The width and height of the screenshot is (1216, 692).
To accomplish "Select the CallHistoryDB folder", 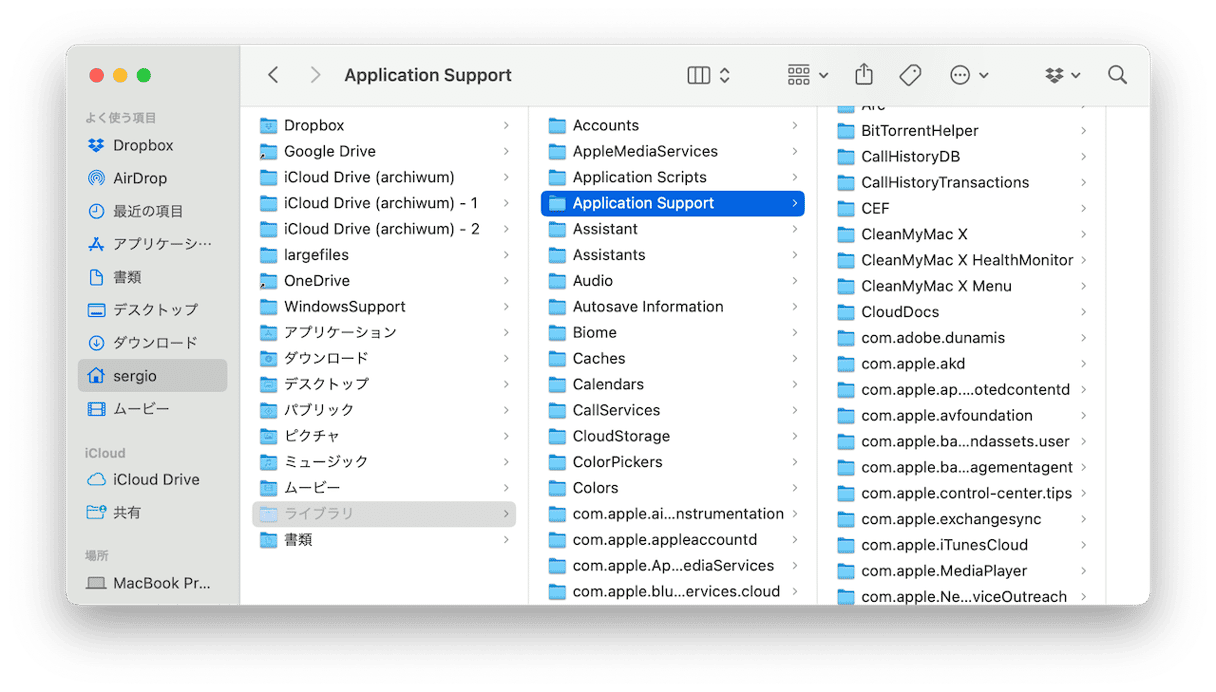I will (x=962, y=157).
